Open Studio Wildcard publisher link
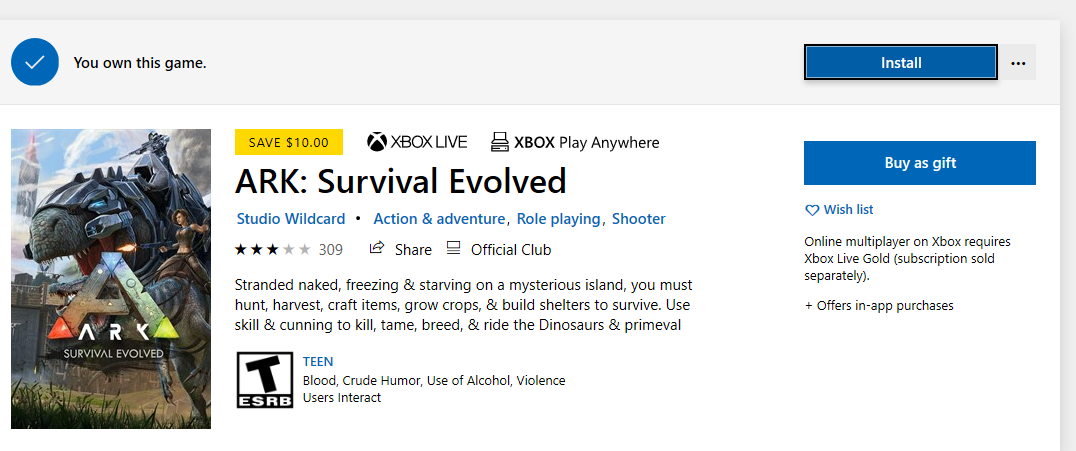 coord(291,219)
